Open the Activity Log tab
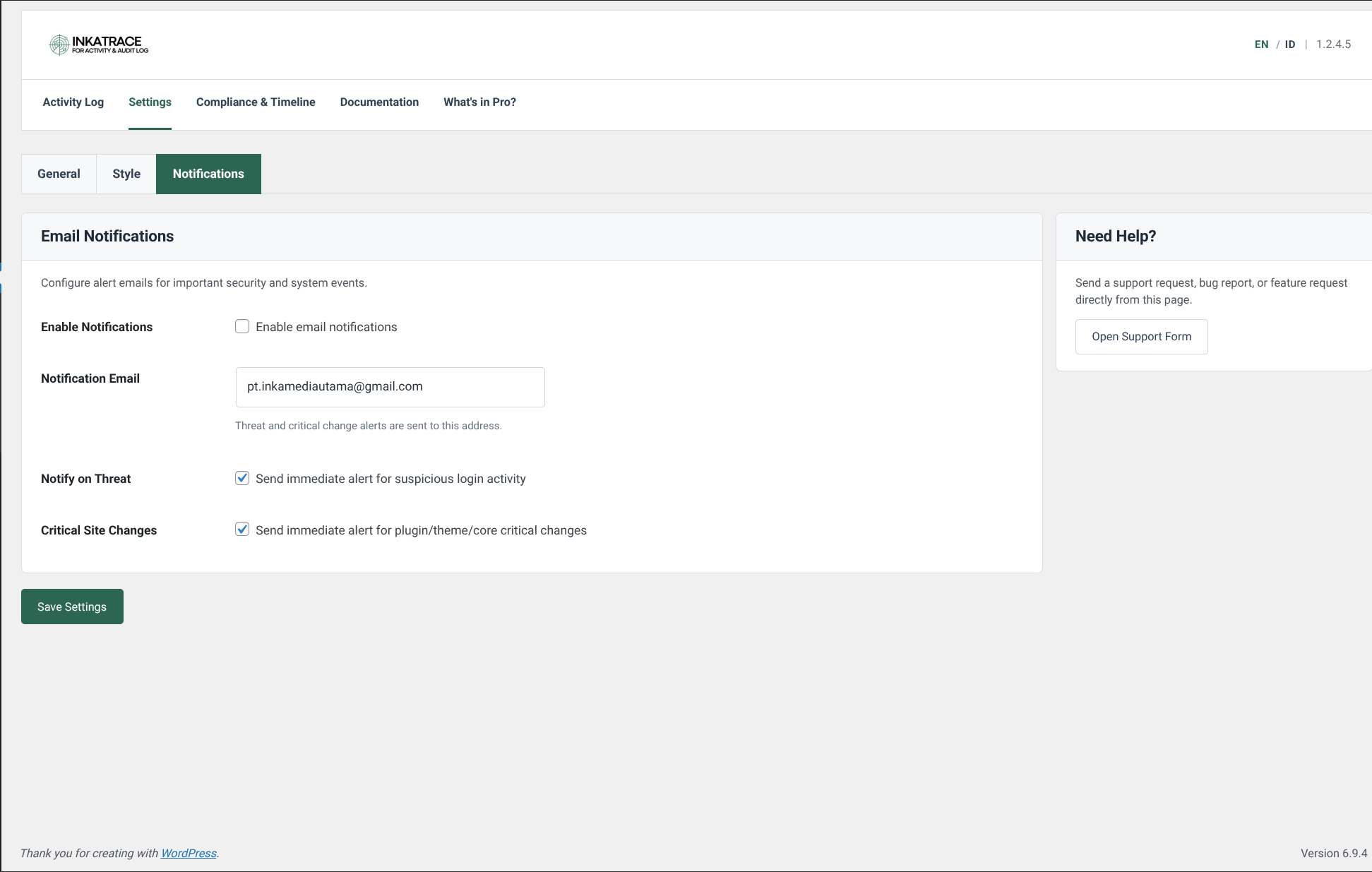 tap(73, 102)
